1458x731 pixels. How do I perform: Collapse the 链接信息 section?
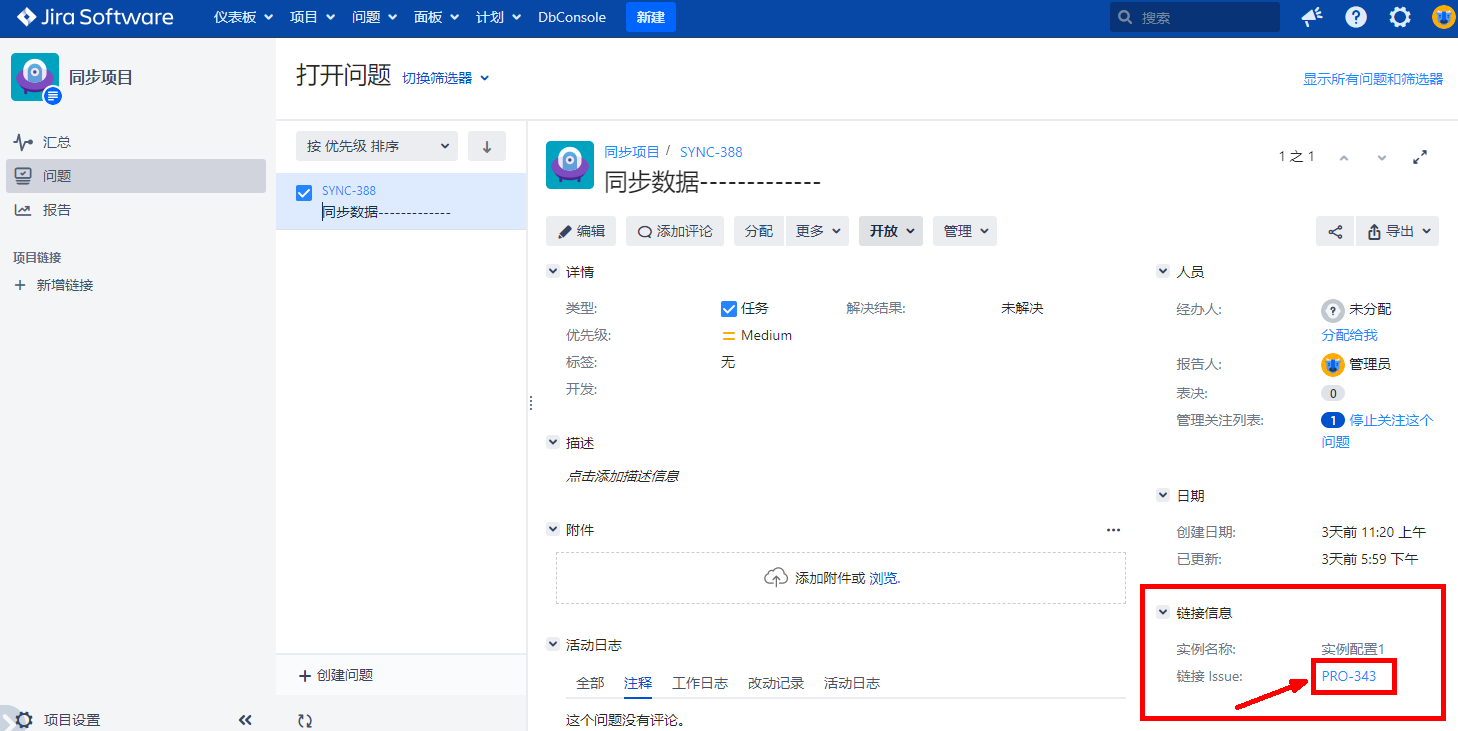(x=1163, y=612)
